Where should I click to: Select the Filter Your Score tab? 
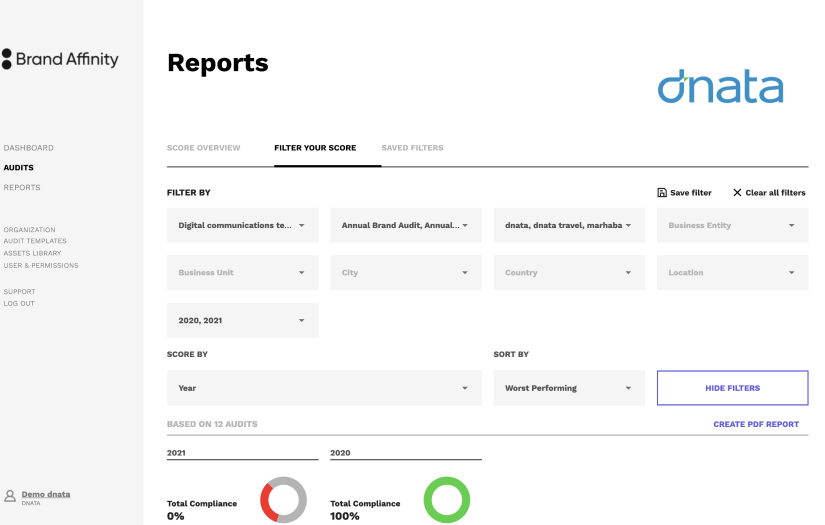(315, 148)
